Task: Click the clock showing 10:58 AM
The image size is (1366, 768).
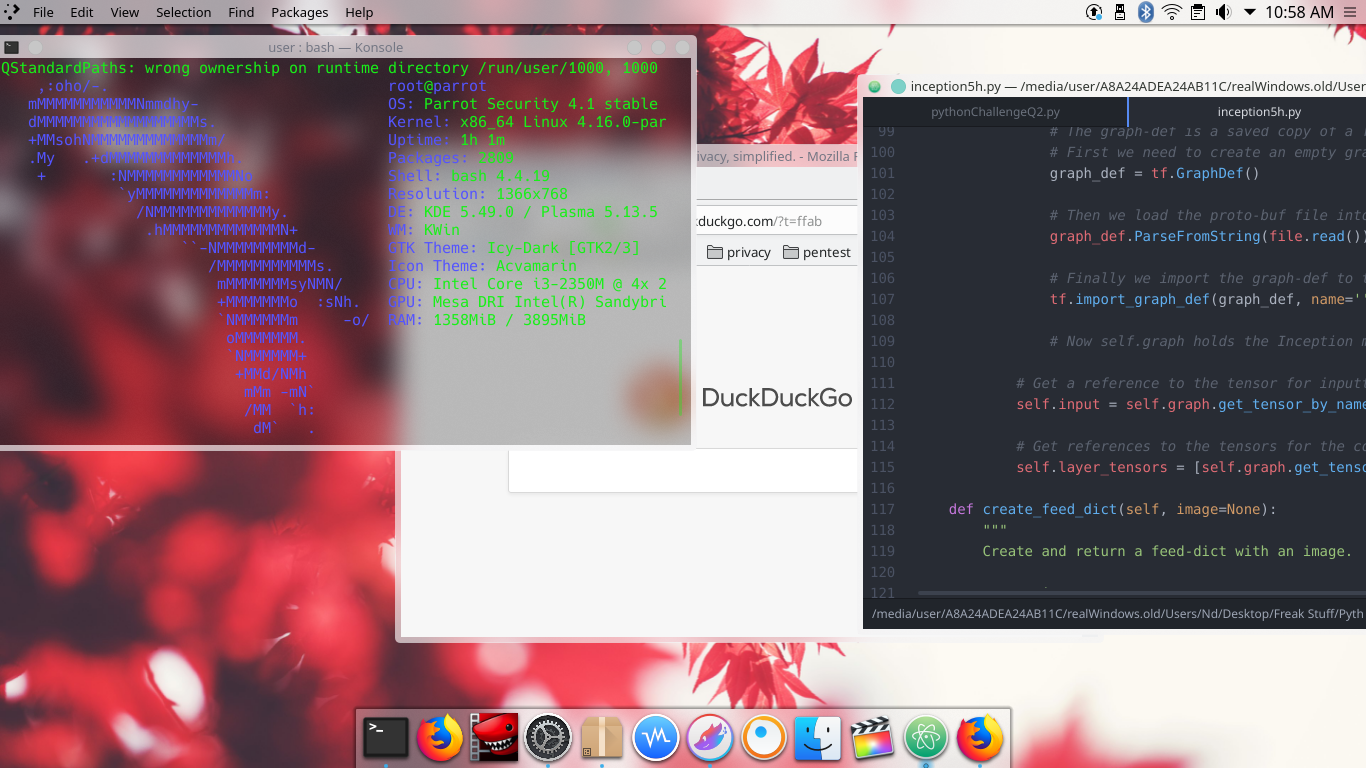Action: point(1299,12)
